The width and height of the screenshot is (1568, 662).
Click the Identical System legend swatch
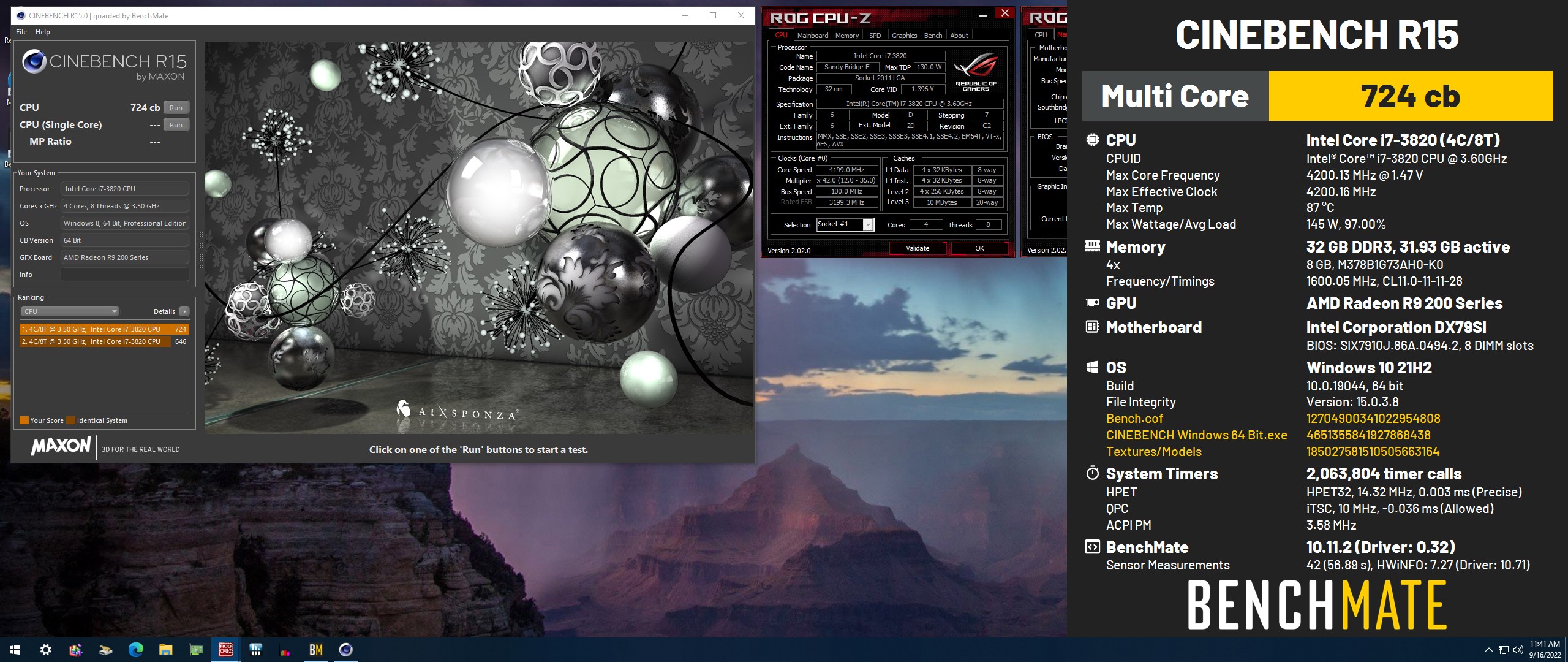pos(70,420)
